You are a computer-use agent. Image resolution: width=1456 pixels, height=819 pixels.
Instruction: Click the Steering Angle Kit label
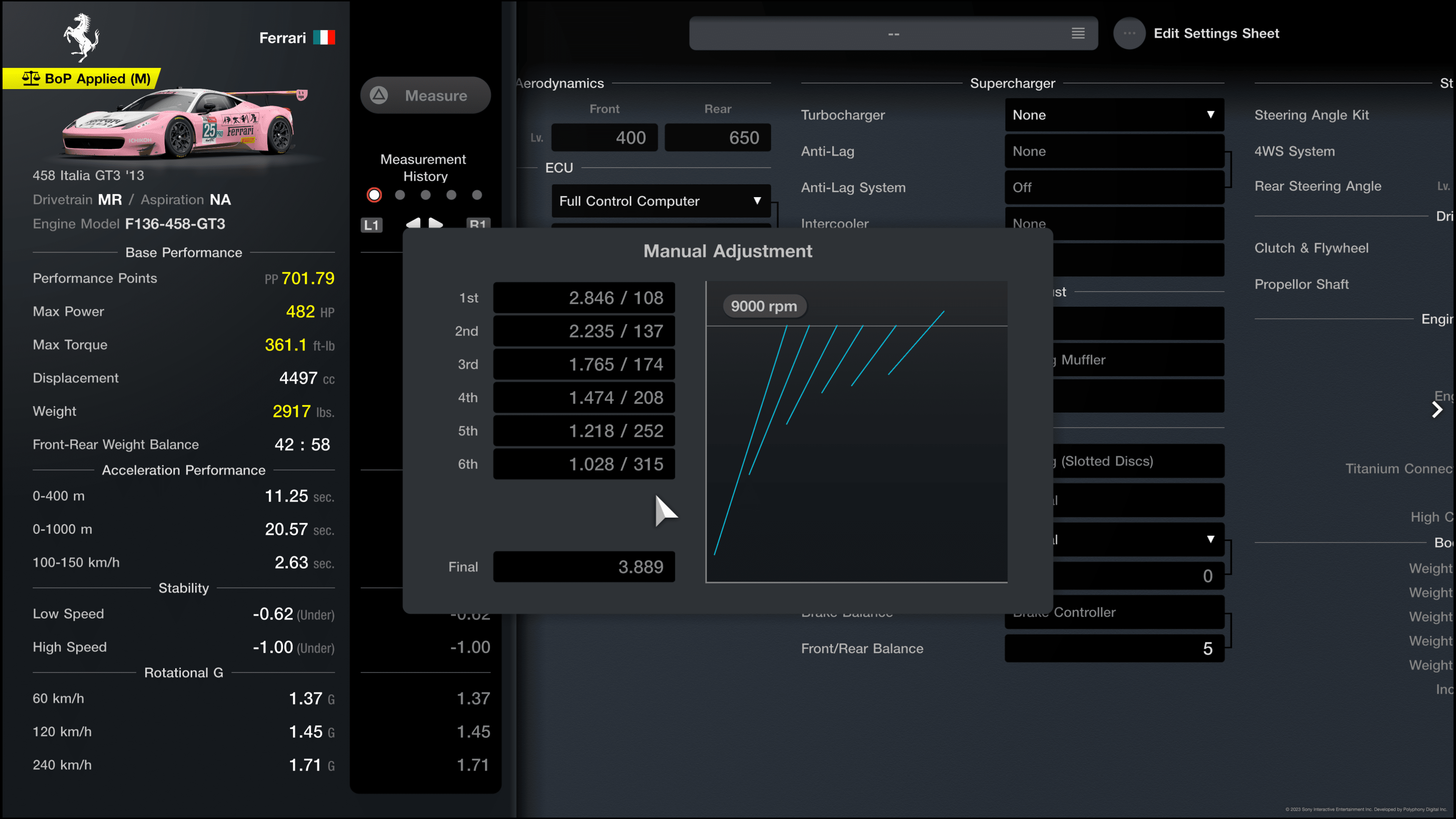[1311, 115]
